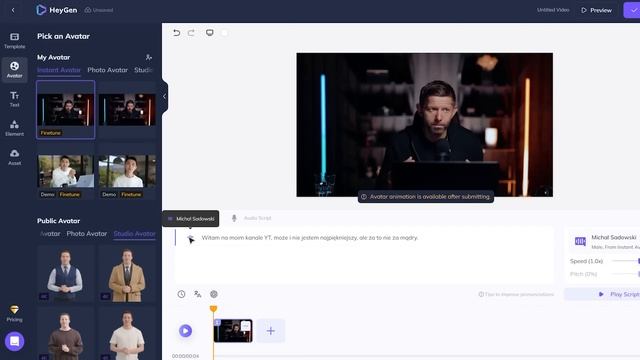Click the timeline time readout 00:00:00:04
640x360 pixels.
pyautogui.click(x=185, y=356)
